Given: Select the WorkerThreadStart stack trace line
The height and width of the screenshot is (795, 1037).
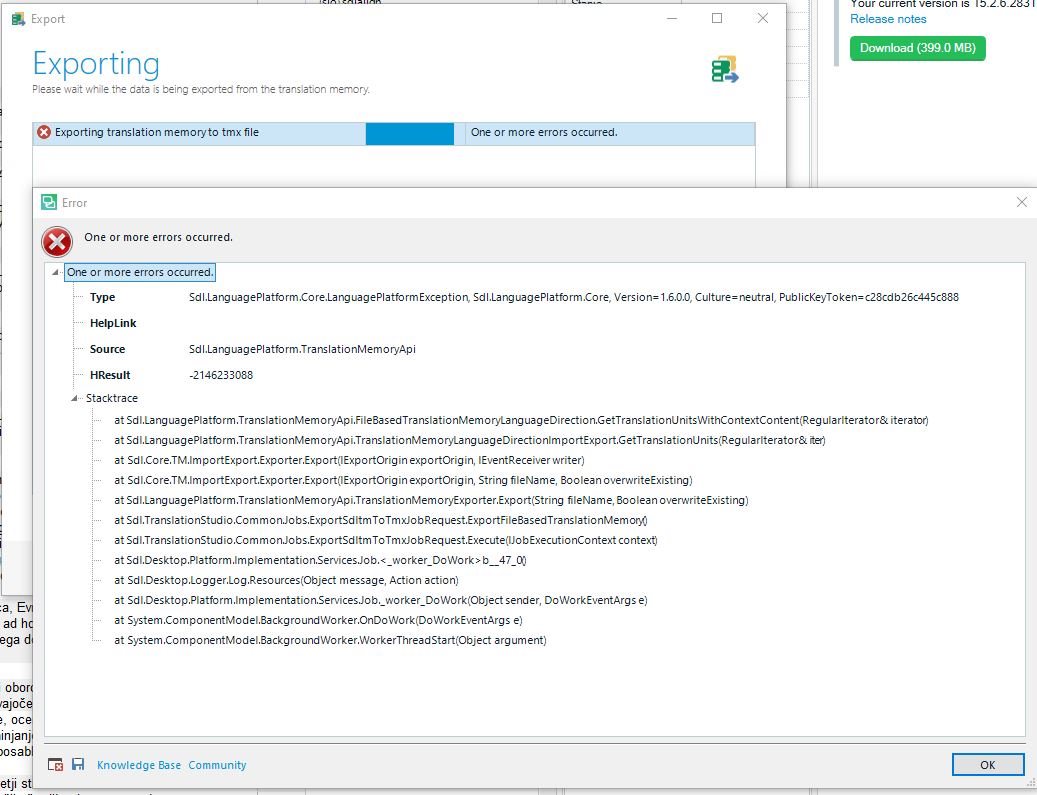Looking at the screenshot, I should tap(330, 640).
